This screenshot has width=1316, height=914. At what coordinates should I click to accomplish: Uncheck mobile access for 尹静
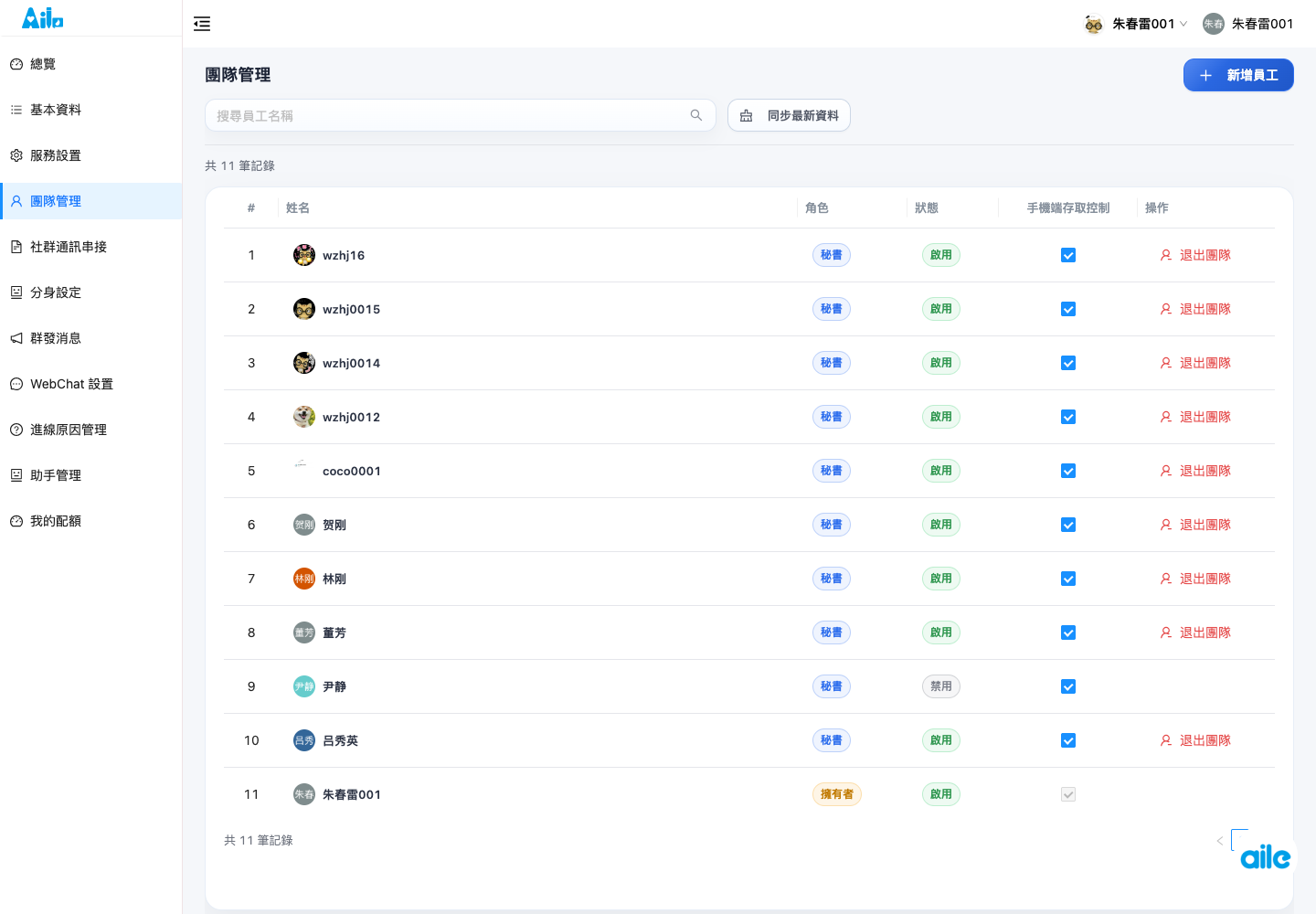point(1068,686)
